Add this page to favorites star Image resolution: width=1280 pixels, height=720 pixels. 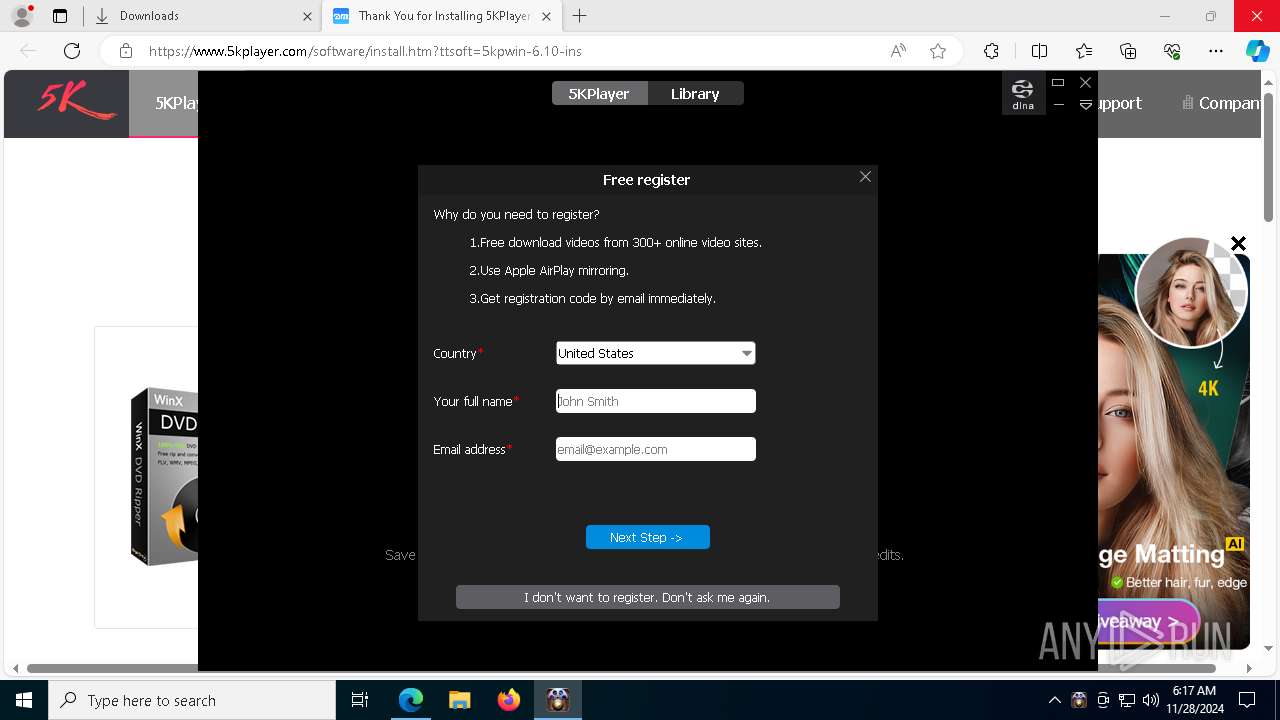tap(937, 51)
